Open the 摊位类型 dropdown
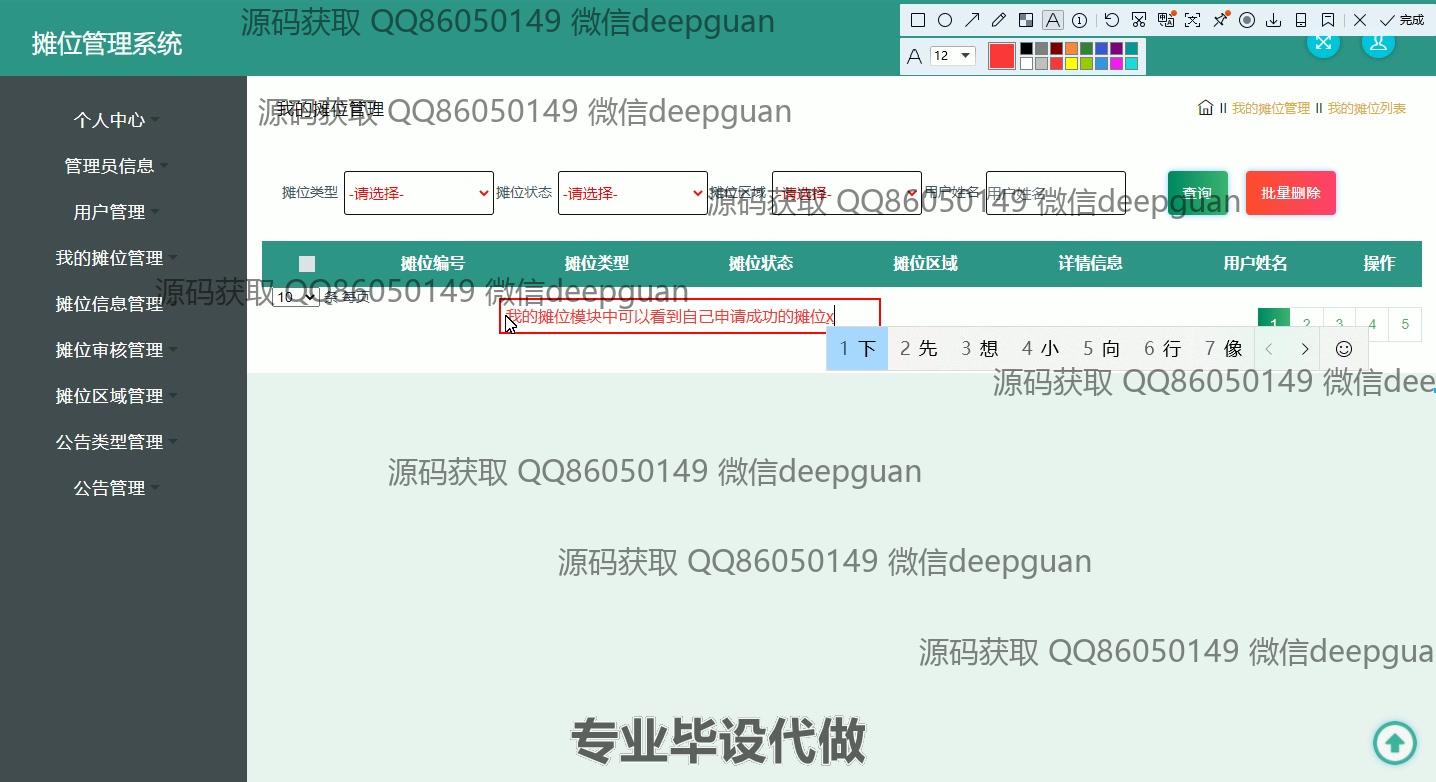This screenshot has width=1436, height=782. 418,193
